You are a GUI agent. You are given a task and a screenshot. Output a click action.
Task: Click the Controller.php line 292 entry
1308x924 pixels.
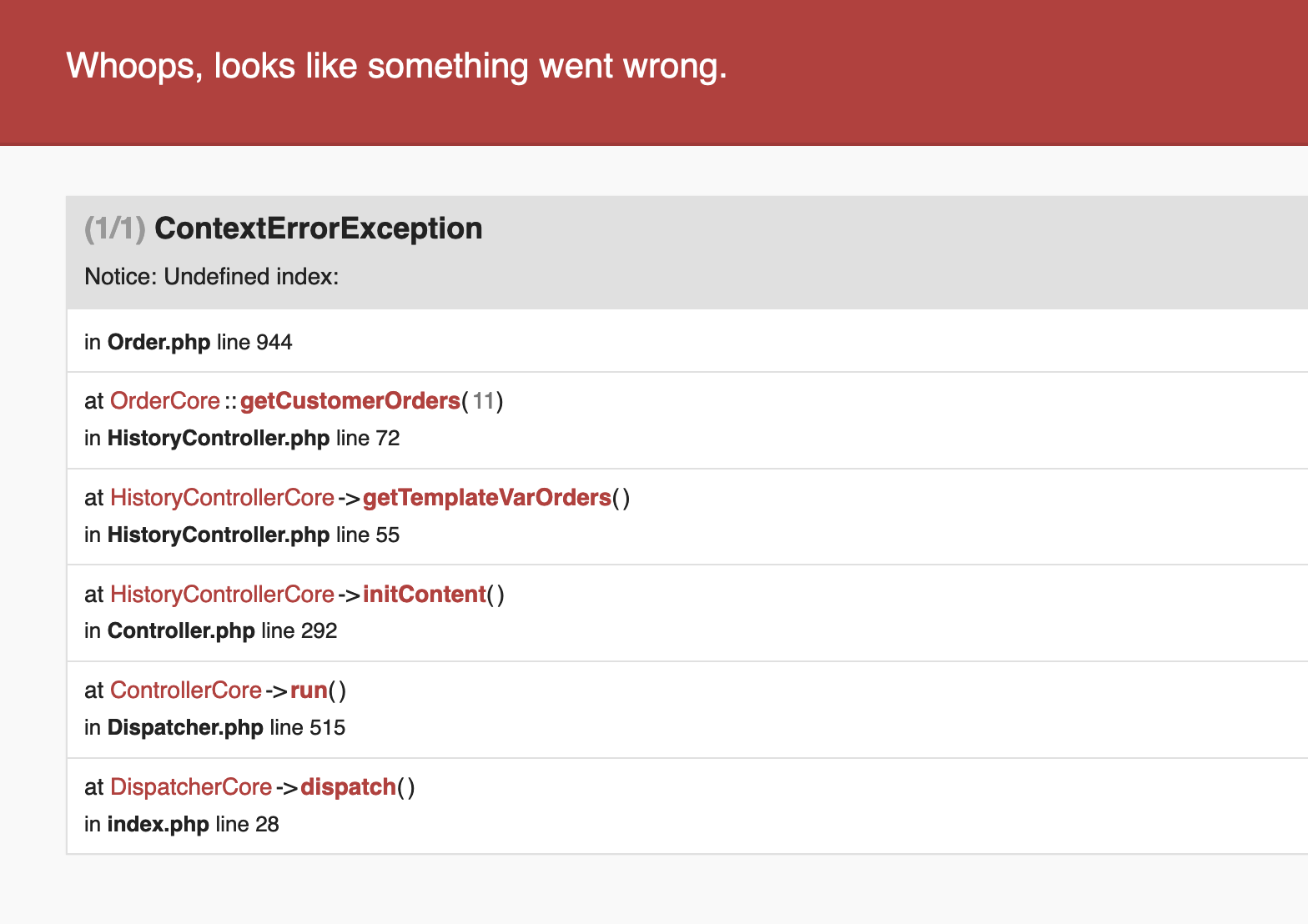211,631
